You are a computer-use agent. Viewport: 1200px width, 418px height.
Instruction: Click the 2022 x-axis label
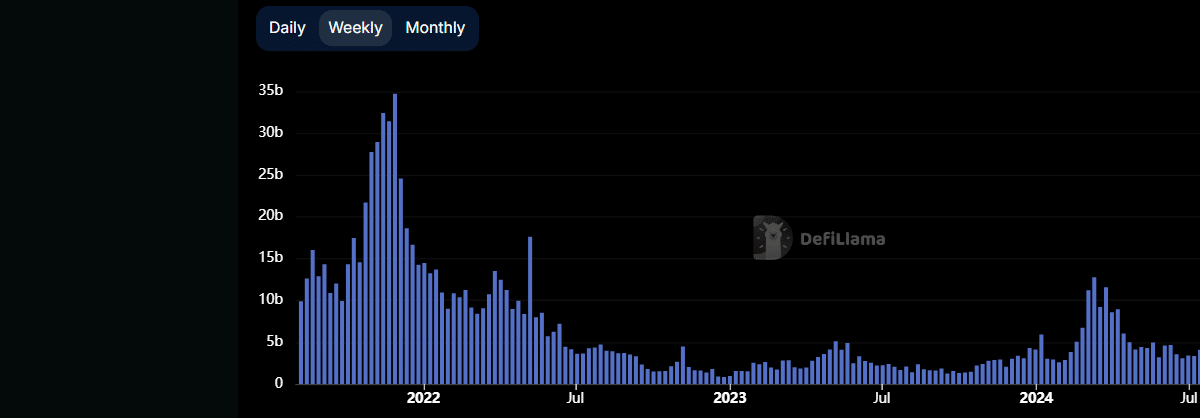[424, 397]
